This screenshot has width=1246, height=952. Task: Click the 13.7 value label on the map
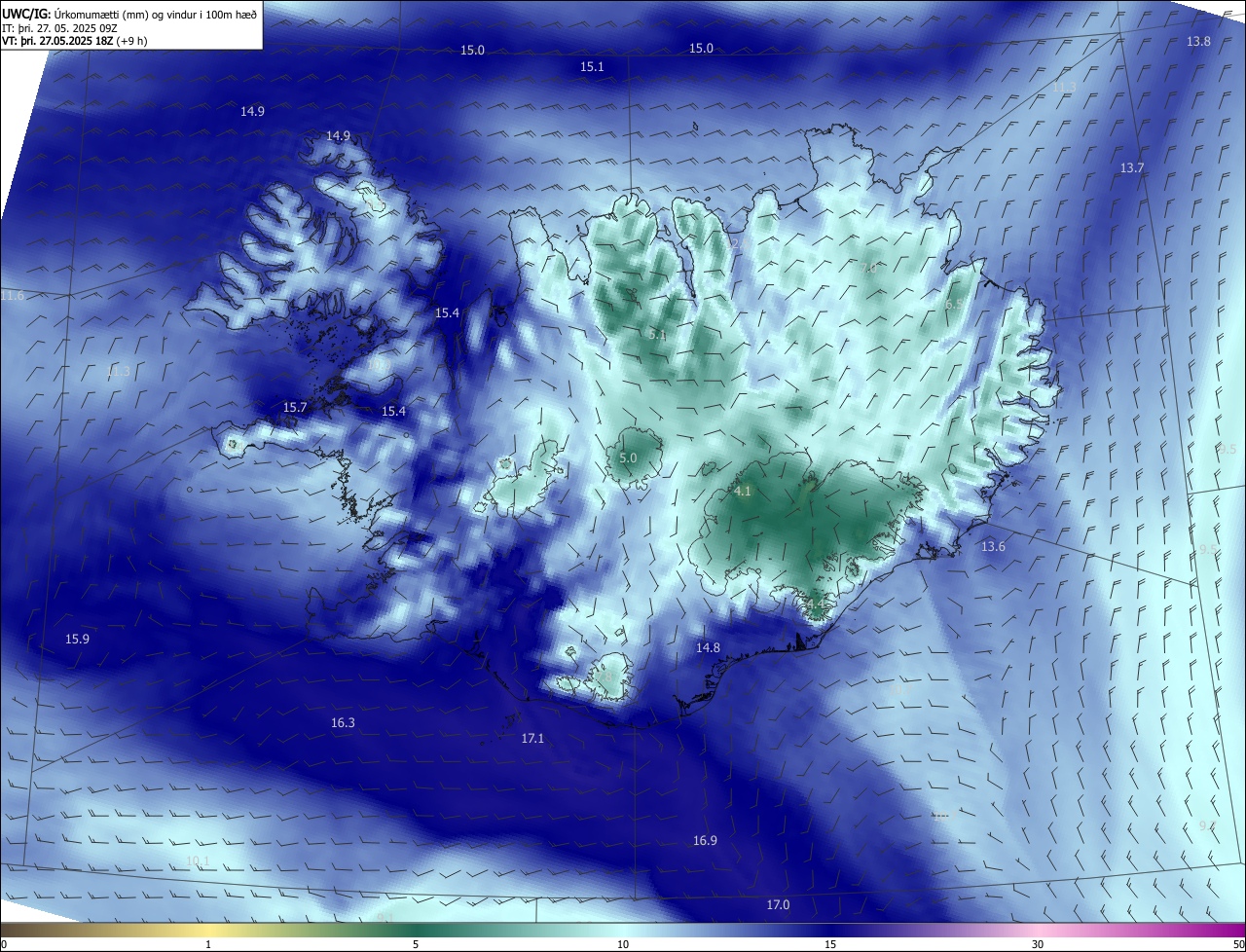point(1131,168)
